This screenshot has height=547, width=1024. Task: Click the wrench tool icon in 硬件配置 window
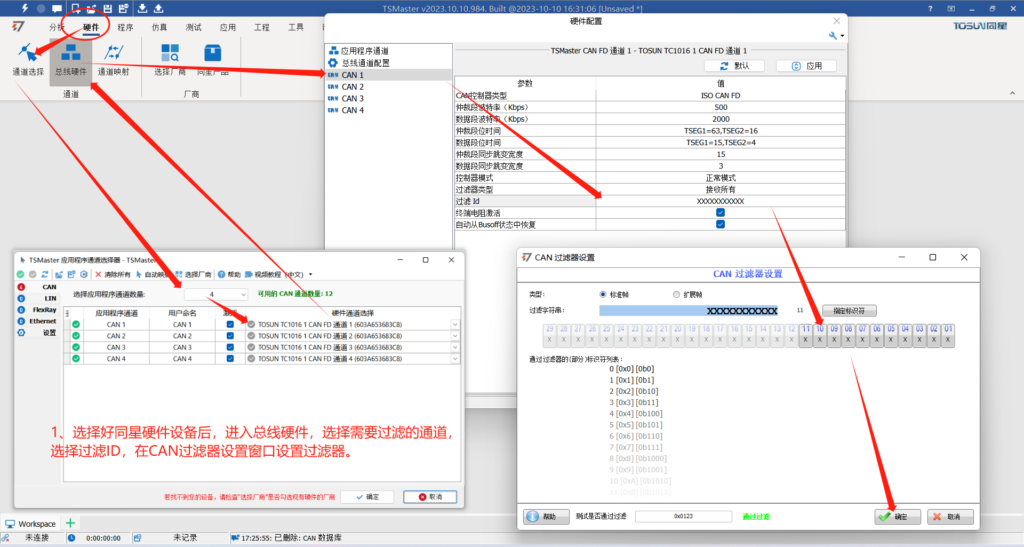(x=833, y=36)
